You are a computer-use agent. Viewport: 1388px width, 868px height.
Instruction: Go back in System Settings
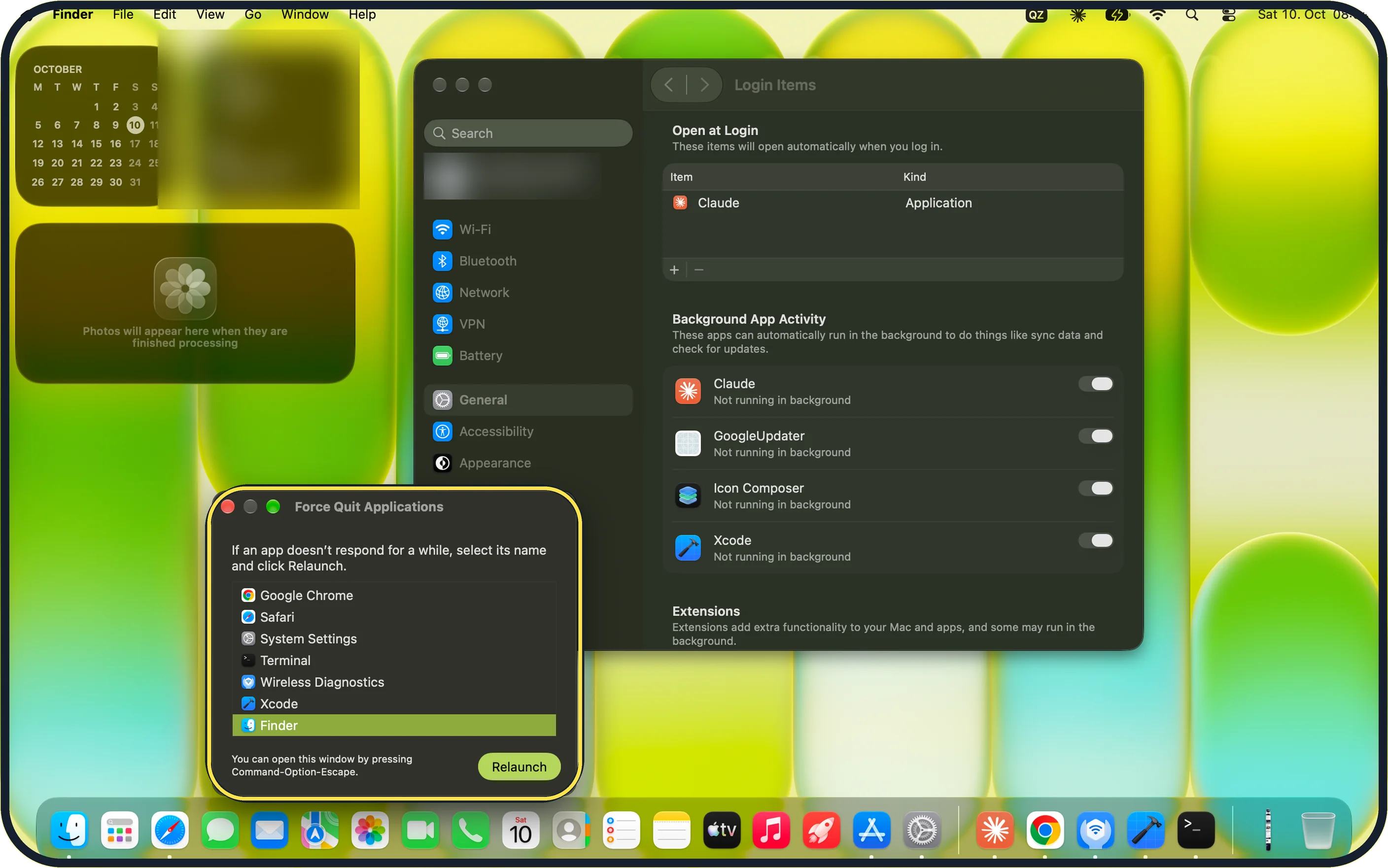tap(669, 85)
